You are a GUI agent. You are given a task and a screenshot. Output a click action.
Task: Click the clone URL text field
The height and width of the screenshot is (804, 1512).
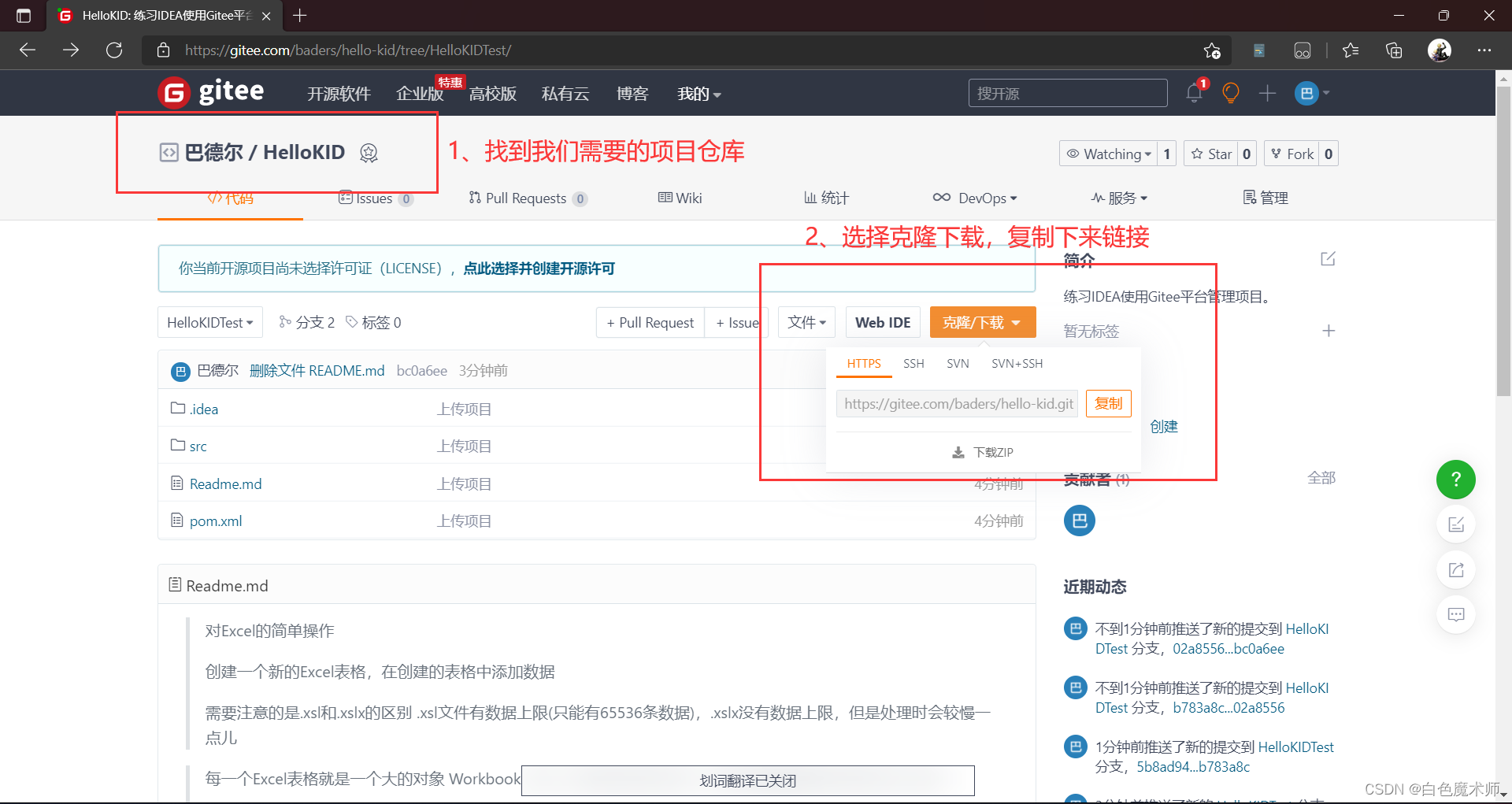click(x=957, y=404)
